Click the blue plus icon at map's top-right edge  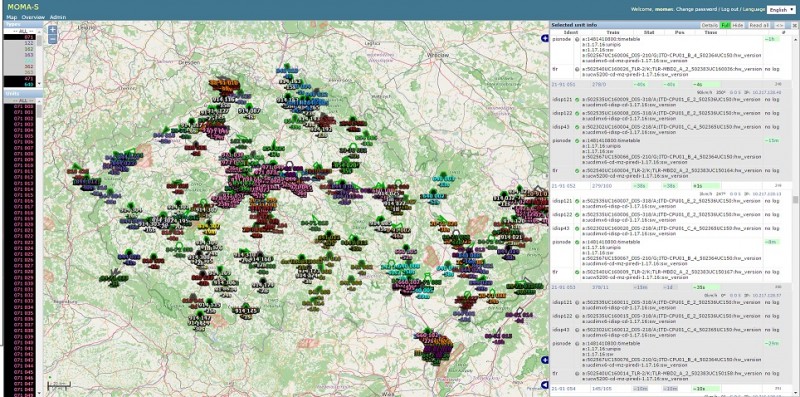pyautogui.click(x=545, y=39)
